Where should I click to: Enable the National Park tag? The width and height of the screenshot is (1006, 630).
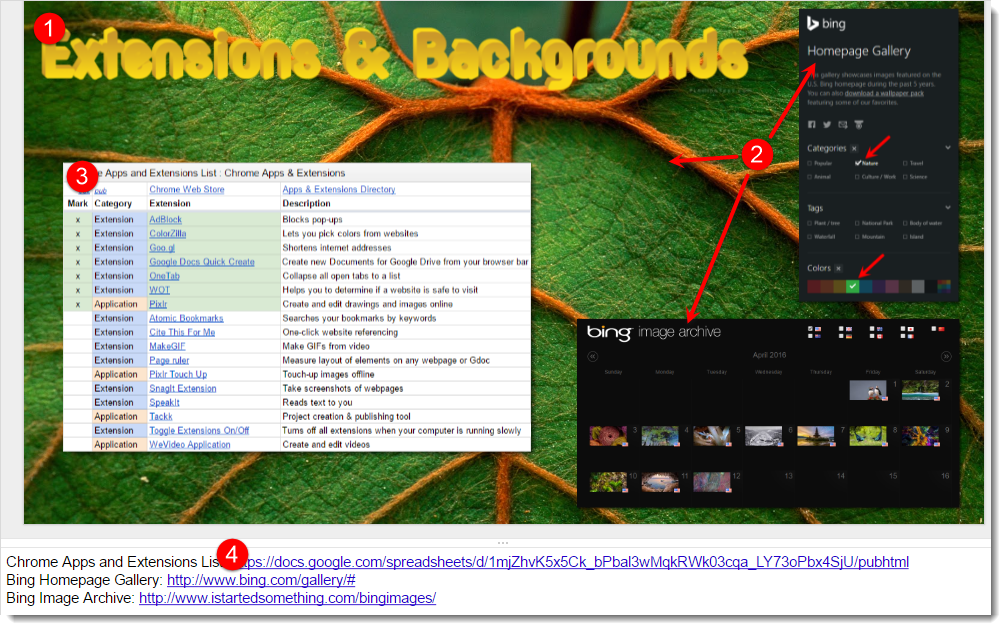857,223
